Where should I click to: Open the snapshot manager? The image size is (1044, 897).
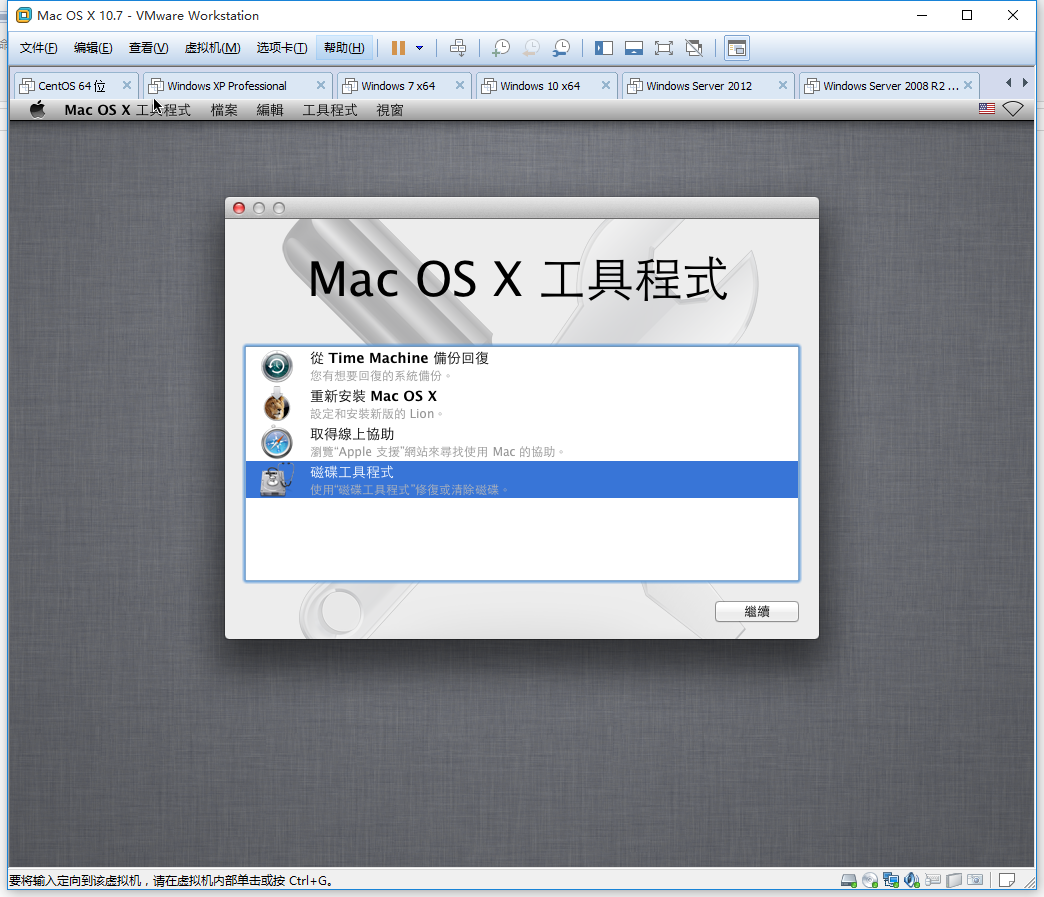point(562,48)
